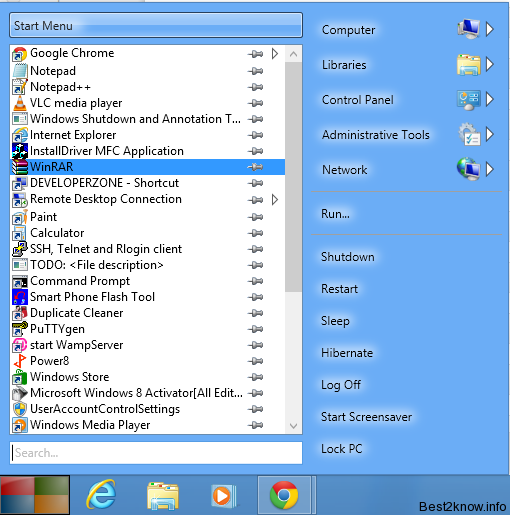The width and height of the screenshot is (510, 515).
Task: Open DEVELOPERZONE - Shortcut entry
Action: coord(147,183)
